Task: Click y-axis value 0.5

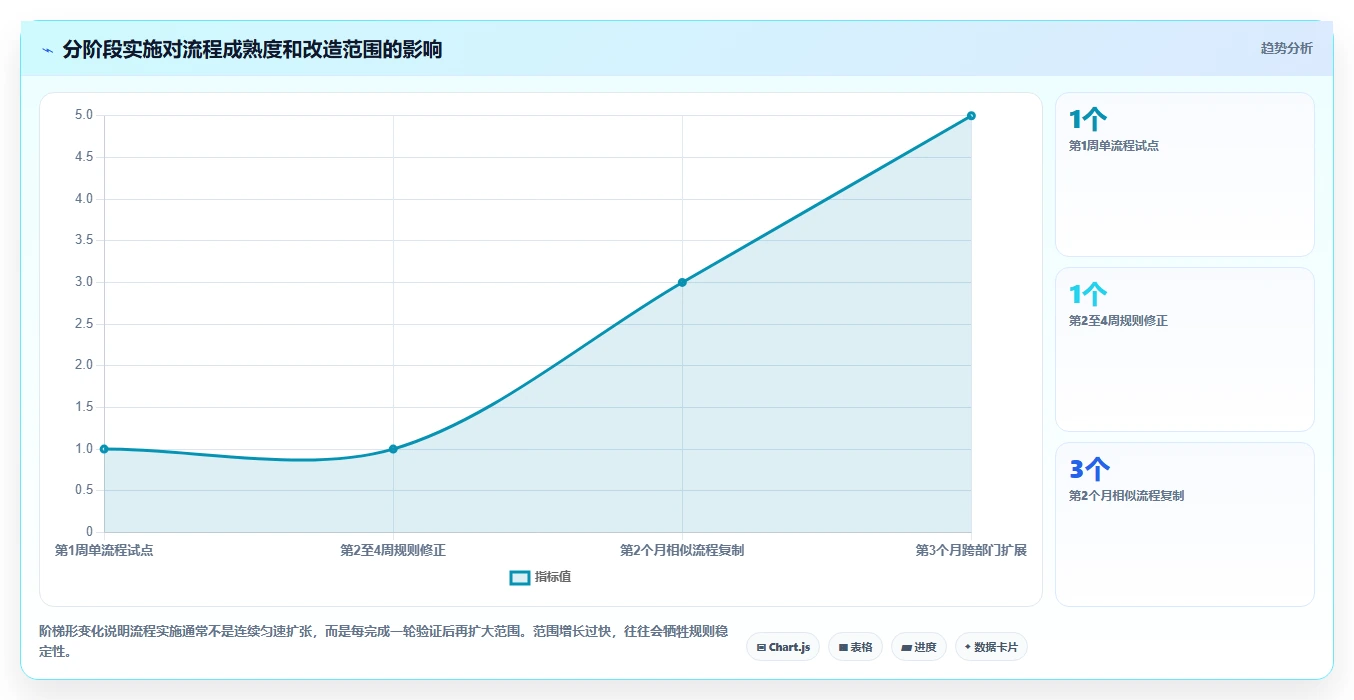Action: [x=84, y=490]
